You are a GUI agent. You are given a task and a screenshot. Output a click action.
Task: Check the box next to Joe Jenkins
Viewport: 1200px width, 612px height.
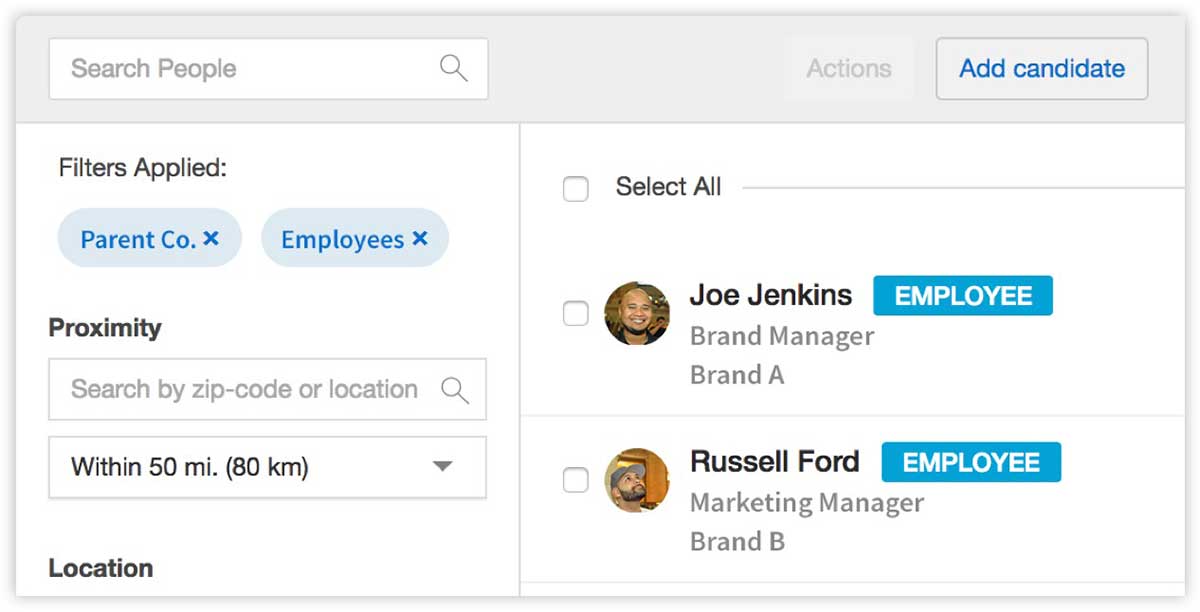pos(576,314)
